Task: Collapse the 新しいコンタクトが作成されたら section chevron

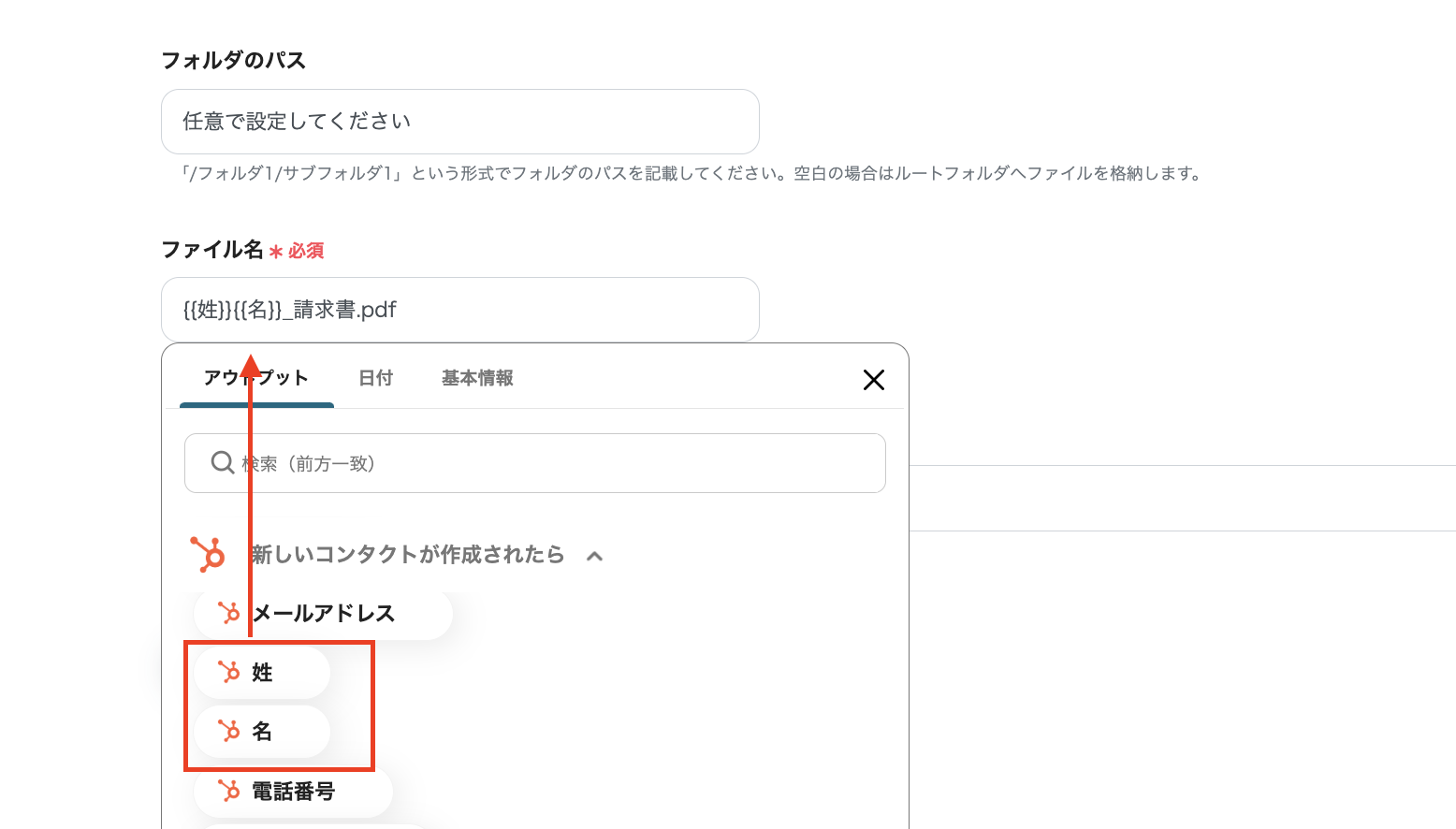Action: (x=594, y=556)
